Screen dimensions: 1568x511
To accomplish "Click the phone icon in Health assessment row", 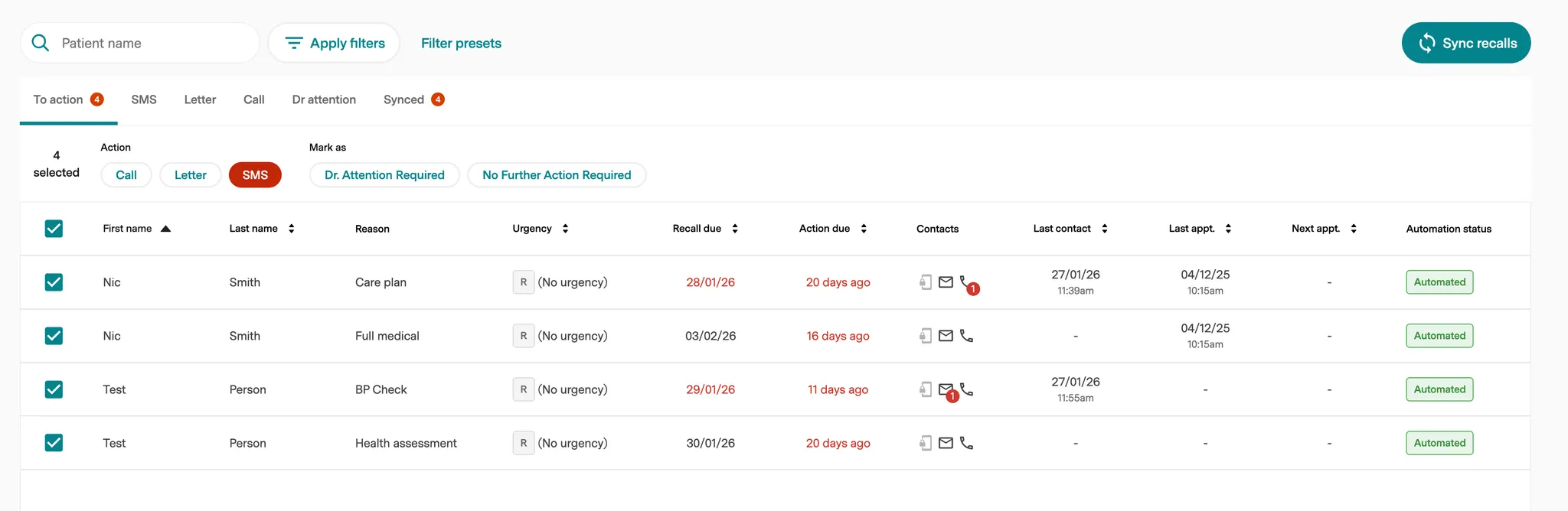I will pyautogui.click(x=966, y=443).
